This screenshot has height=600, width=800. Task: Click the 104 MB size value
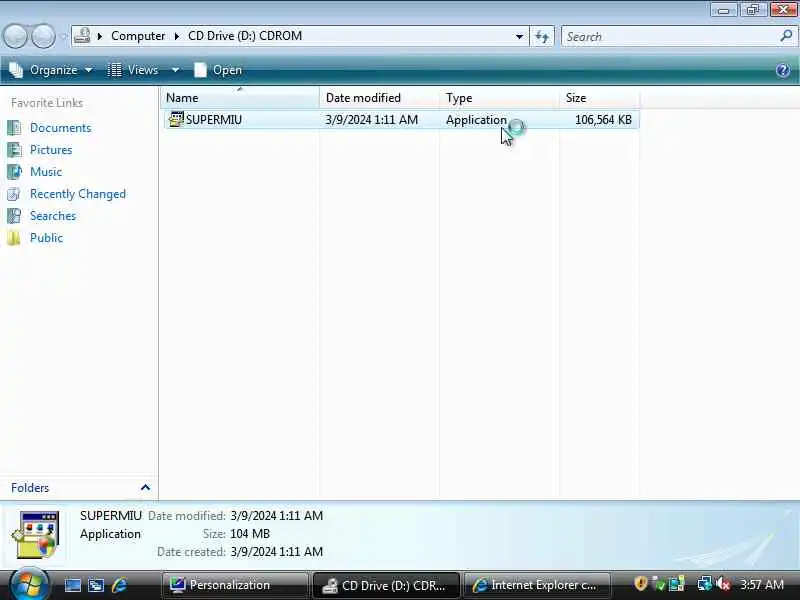click(x=250, y=534)
